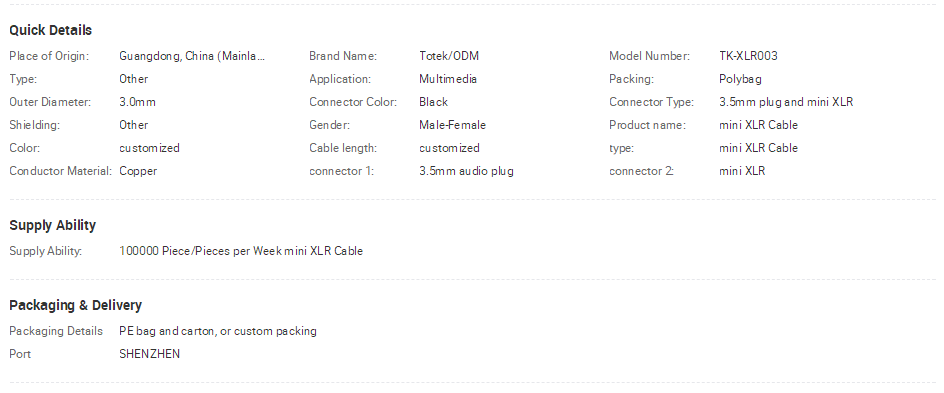Click the 3.5mm audio plug connector value

point(466,171)
